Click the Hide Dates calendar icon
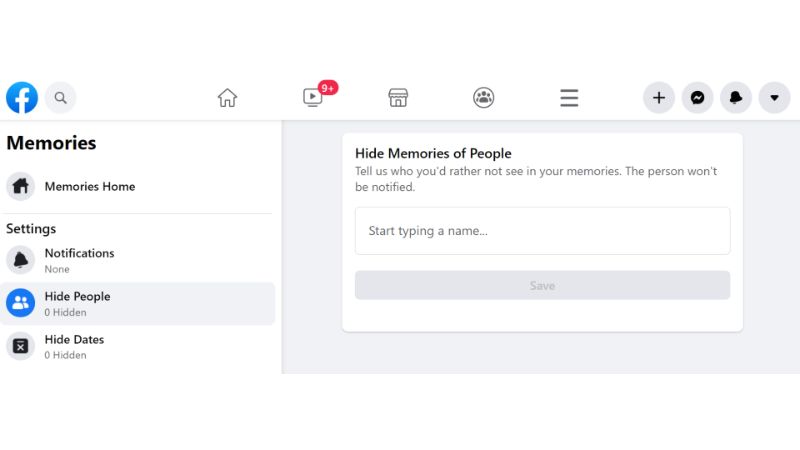 point(21,346)
